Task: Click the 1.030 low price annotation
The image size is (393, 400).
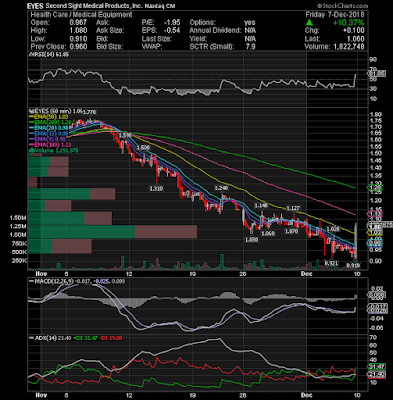Action: point(251,239)
